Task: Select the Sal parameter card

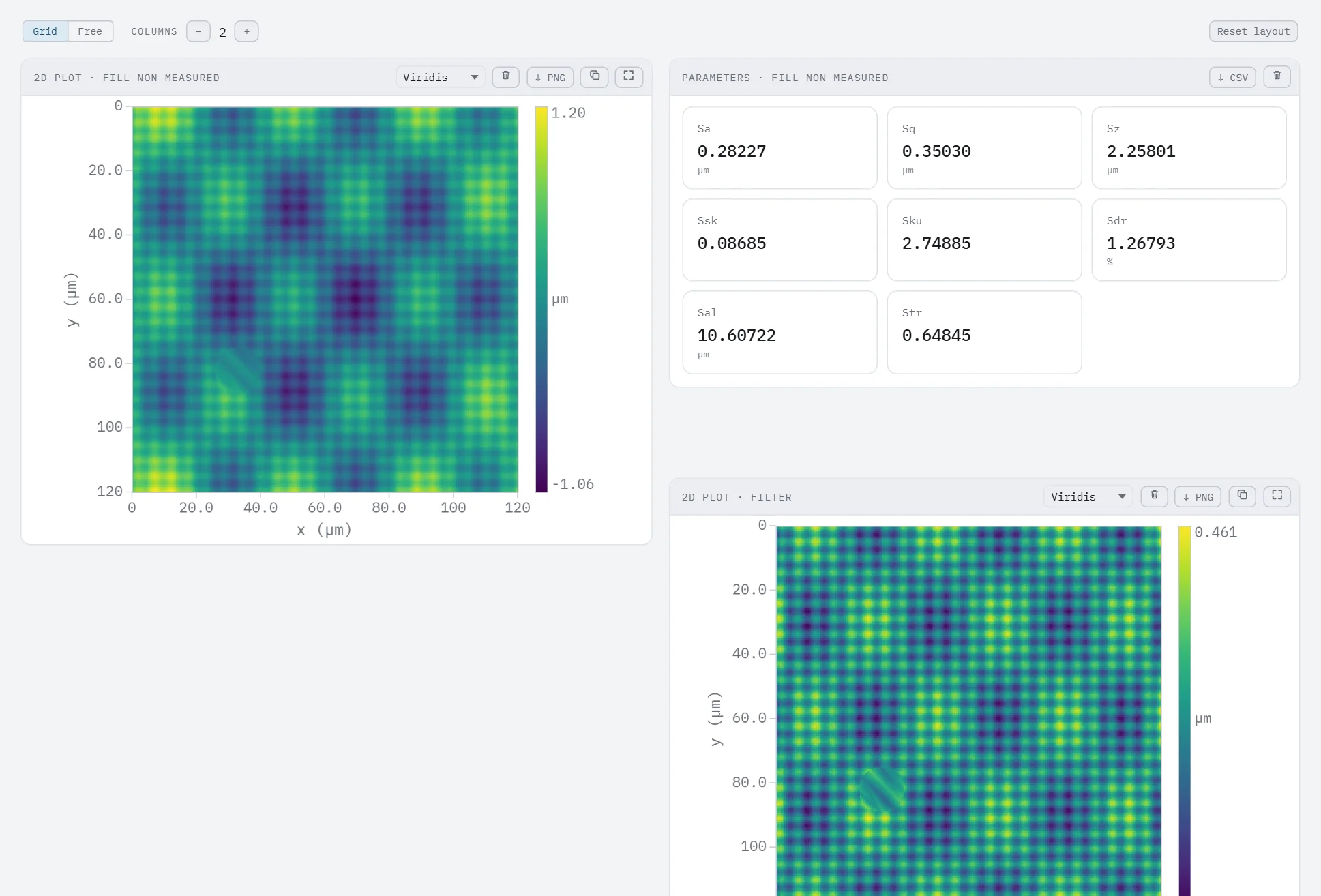Action: click(x=780, y=332)
